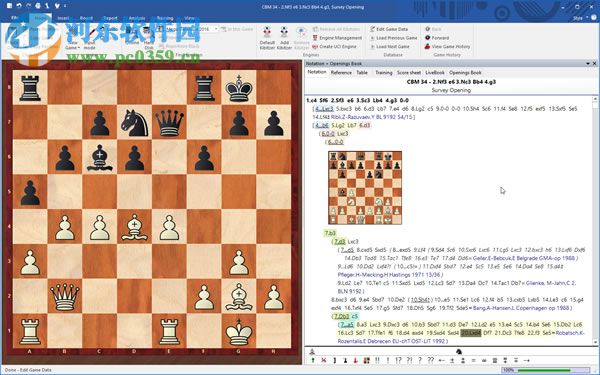Click the white pawn icon above annotation bar

click(x=312, y=351)
